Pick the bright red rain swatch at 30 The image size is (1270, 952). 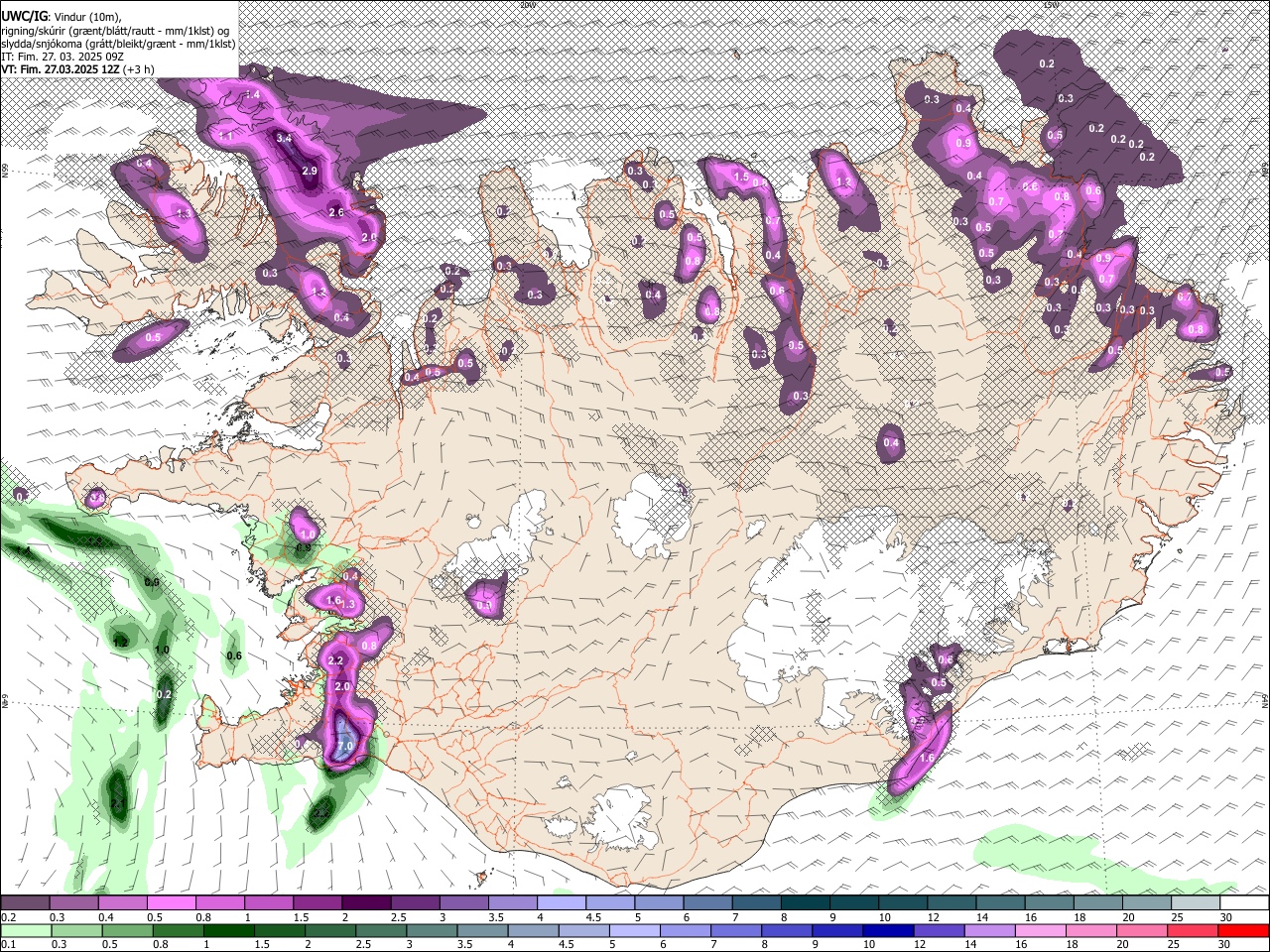(x=1243, y=930)
